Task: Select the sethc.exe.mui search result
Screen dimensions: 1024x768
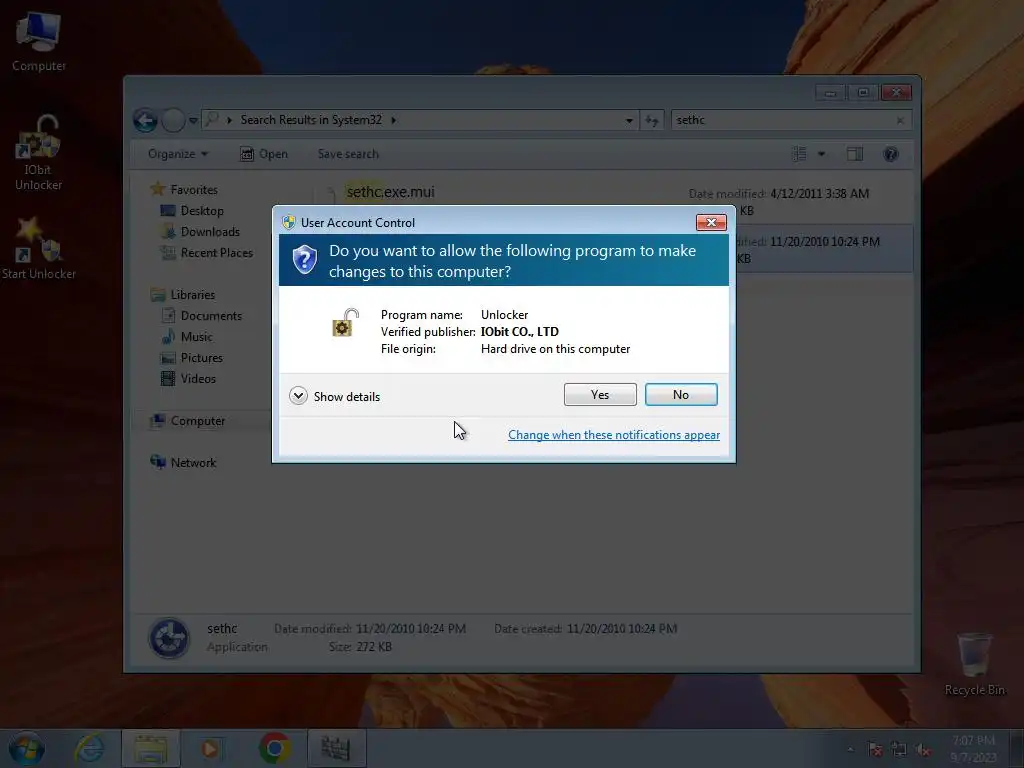Action: 390,192
